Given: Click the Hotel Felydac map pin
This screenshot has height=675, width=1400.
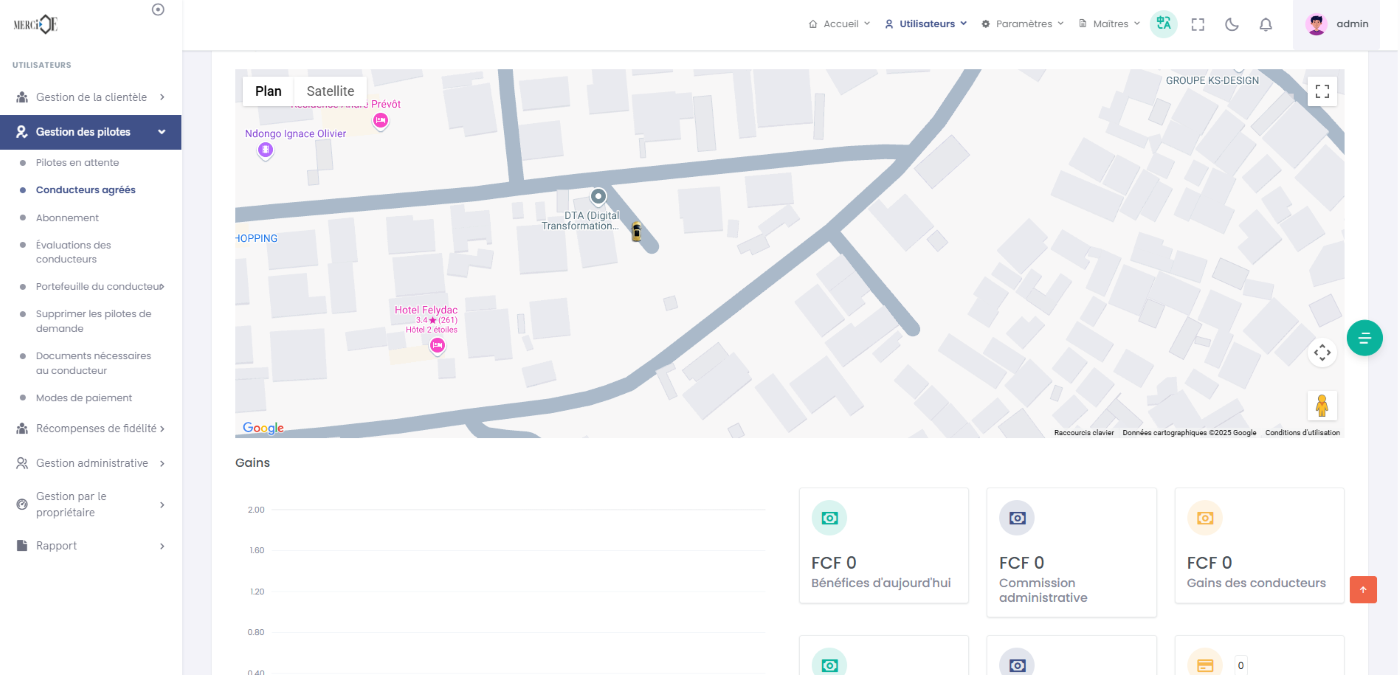Looking at the screenshot, I should pos(437,345).
